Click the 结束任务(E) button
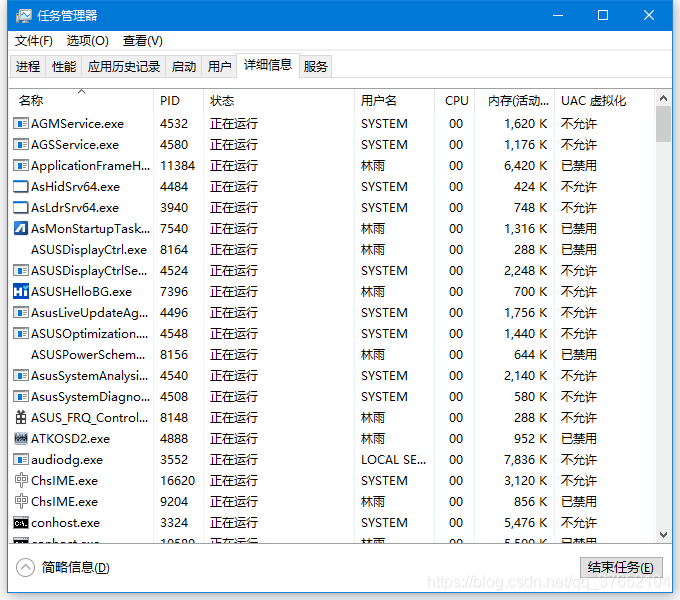 [621, 567]
